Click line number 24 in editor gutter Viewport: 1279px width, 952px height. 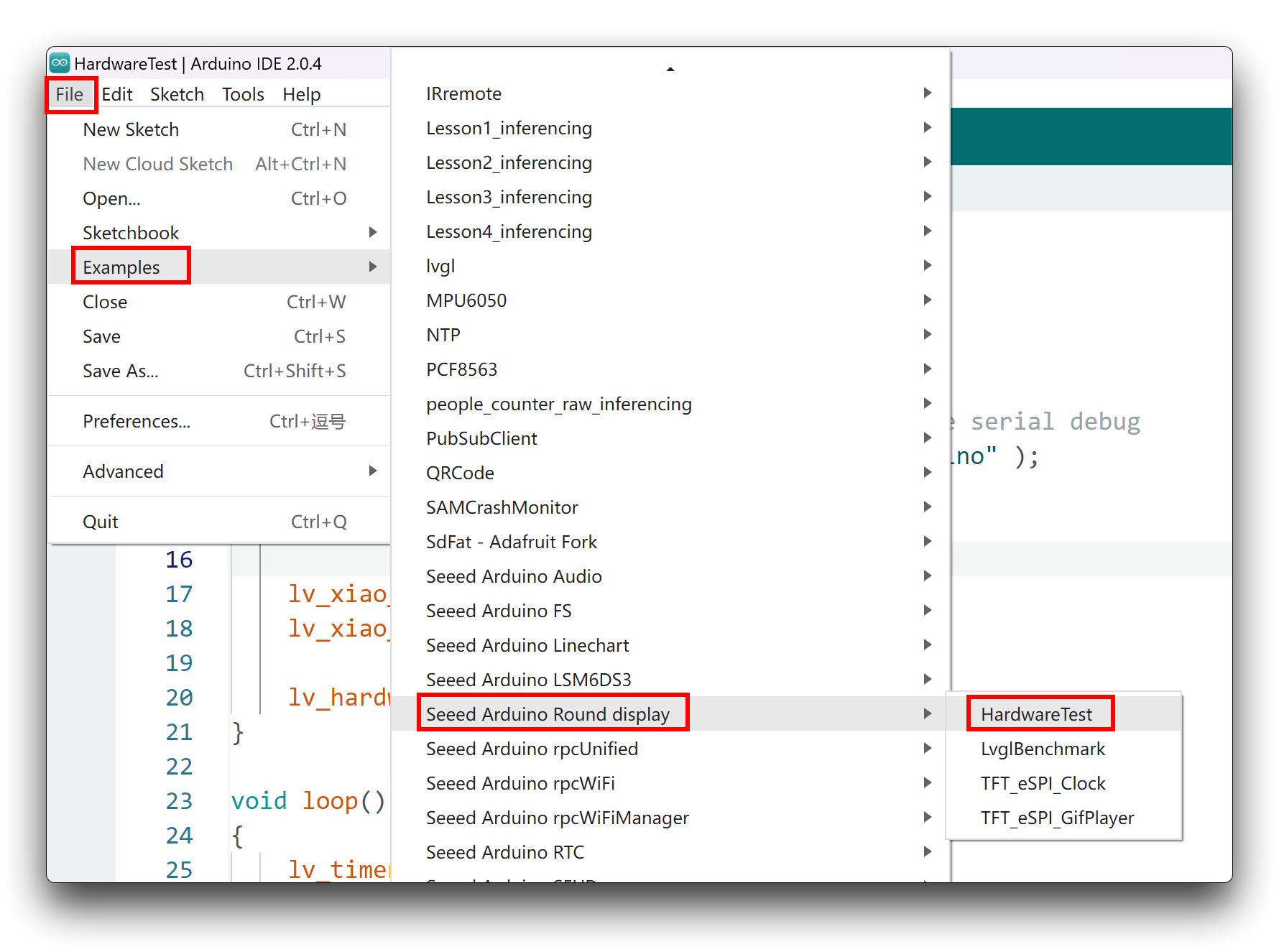point(179,836)
